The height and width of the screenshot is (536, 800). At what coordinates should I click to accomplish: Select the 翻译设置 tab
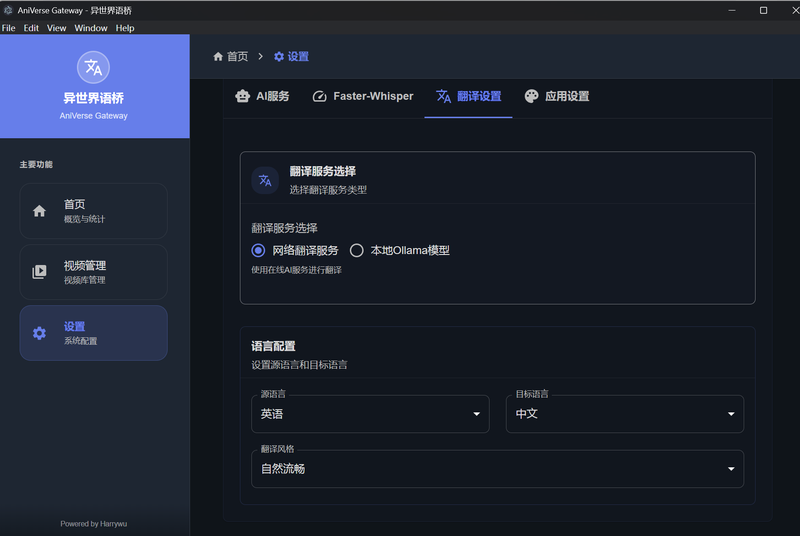point(468,96)
